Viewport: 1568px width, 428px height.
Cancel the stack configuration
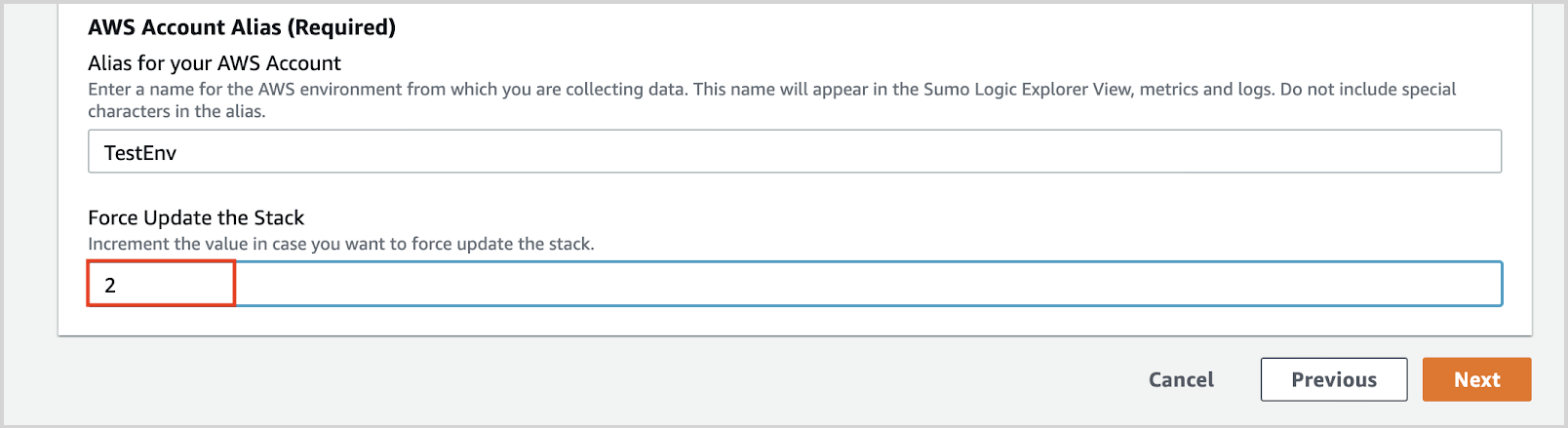tap(1181, 379)
